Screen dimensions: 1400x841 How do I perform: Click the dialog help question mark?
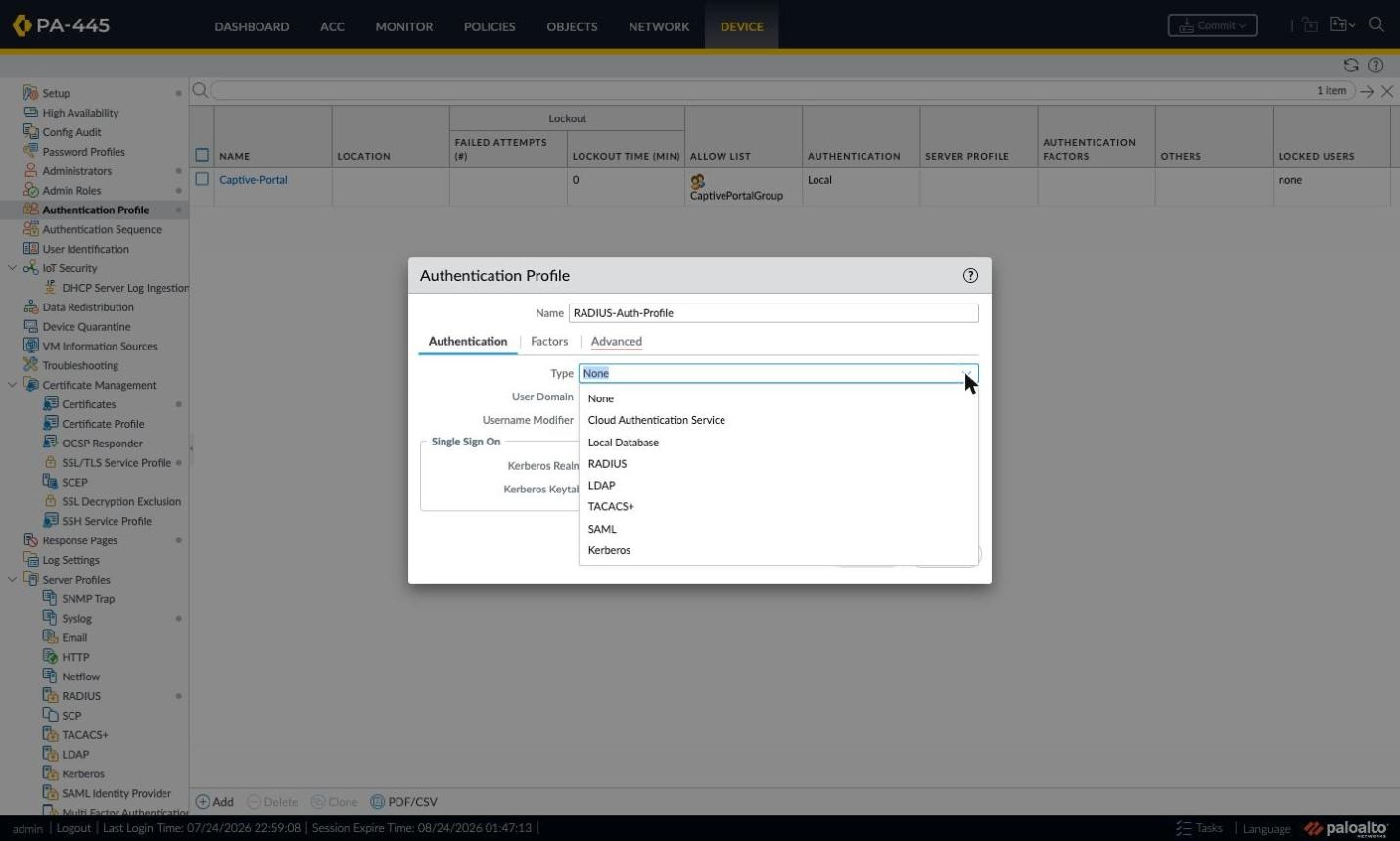970,276
